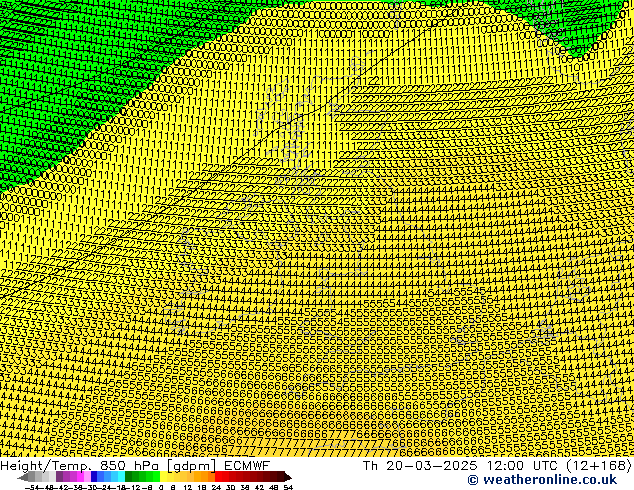The width and height of the screenshot is (634, 490).
Task: Pick the dark purple legend segment
Action: [59, 477]
